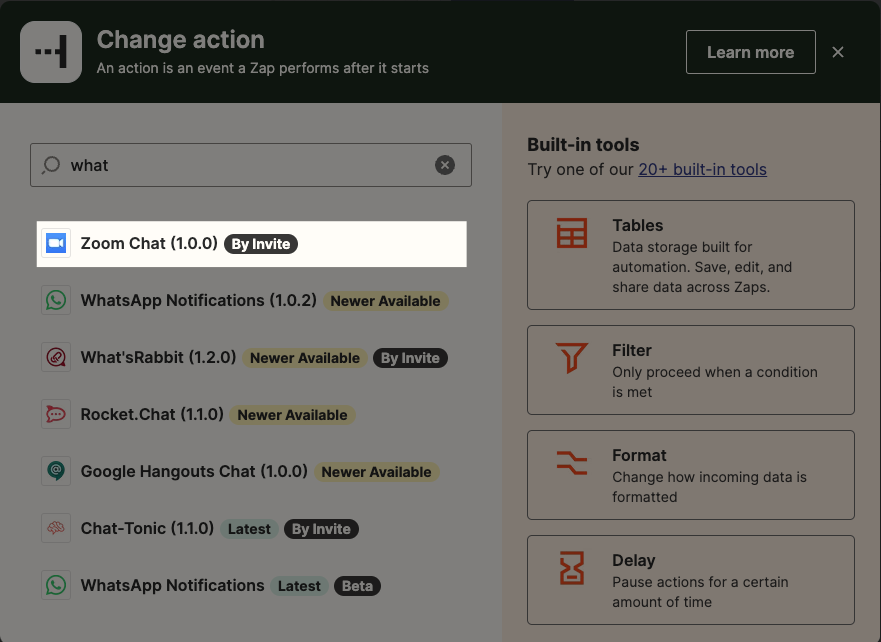The height and width of the screenshot is (642, 881).
Task: Click the green WhatsApp Notifications icon
Action: pyautogui.click(x=56, y=300)
